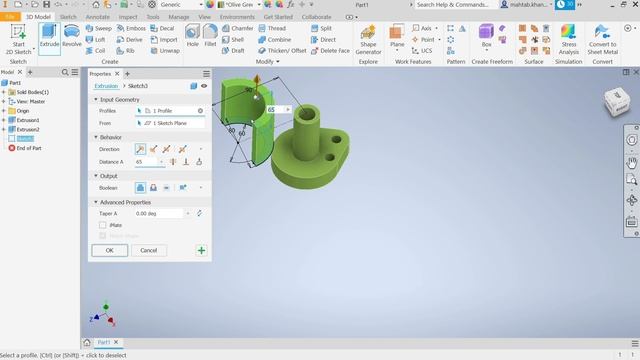Cancel the extrusion dialog

pos(149,250)
